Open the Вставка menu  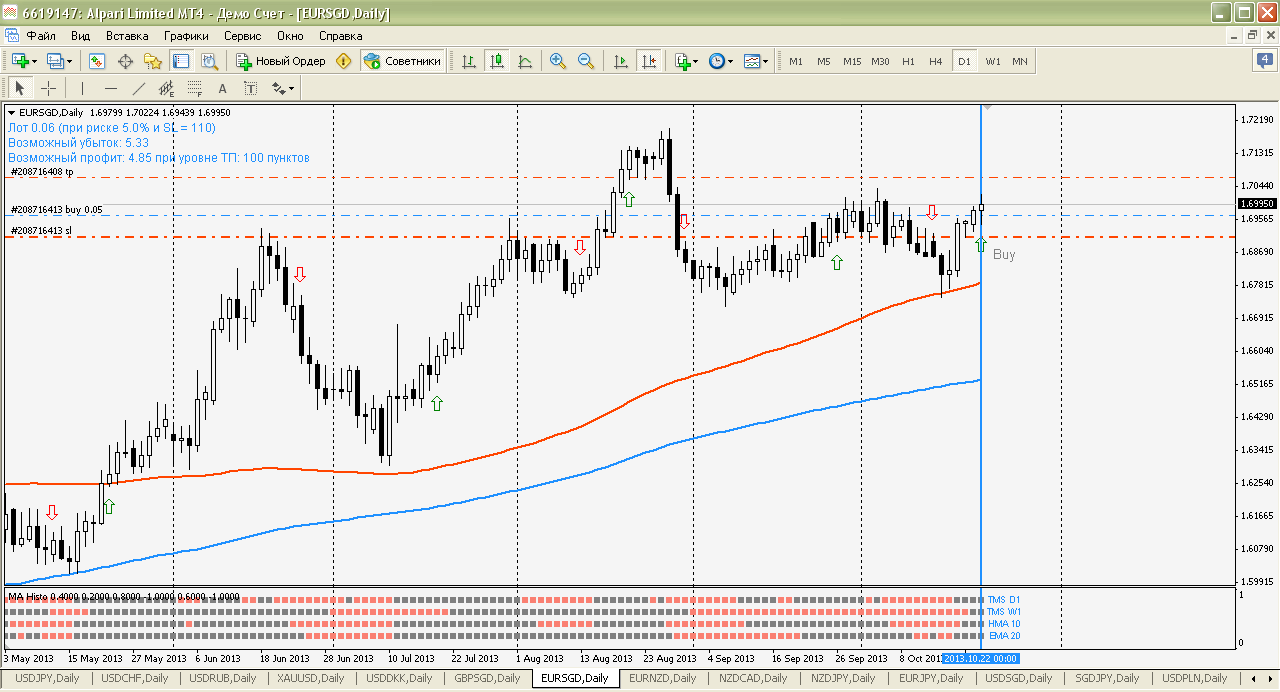pyautogui.click(x=127, y=35)
